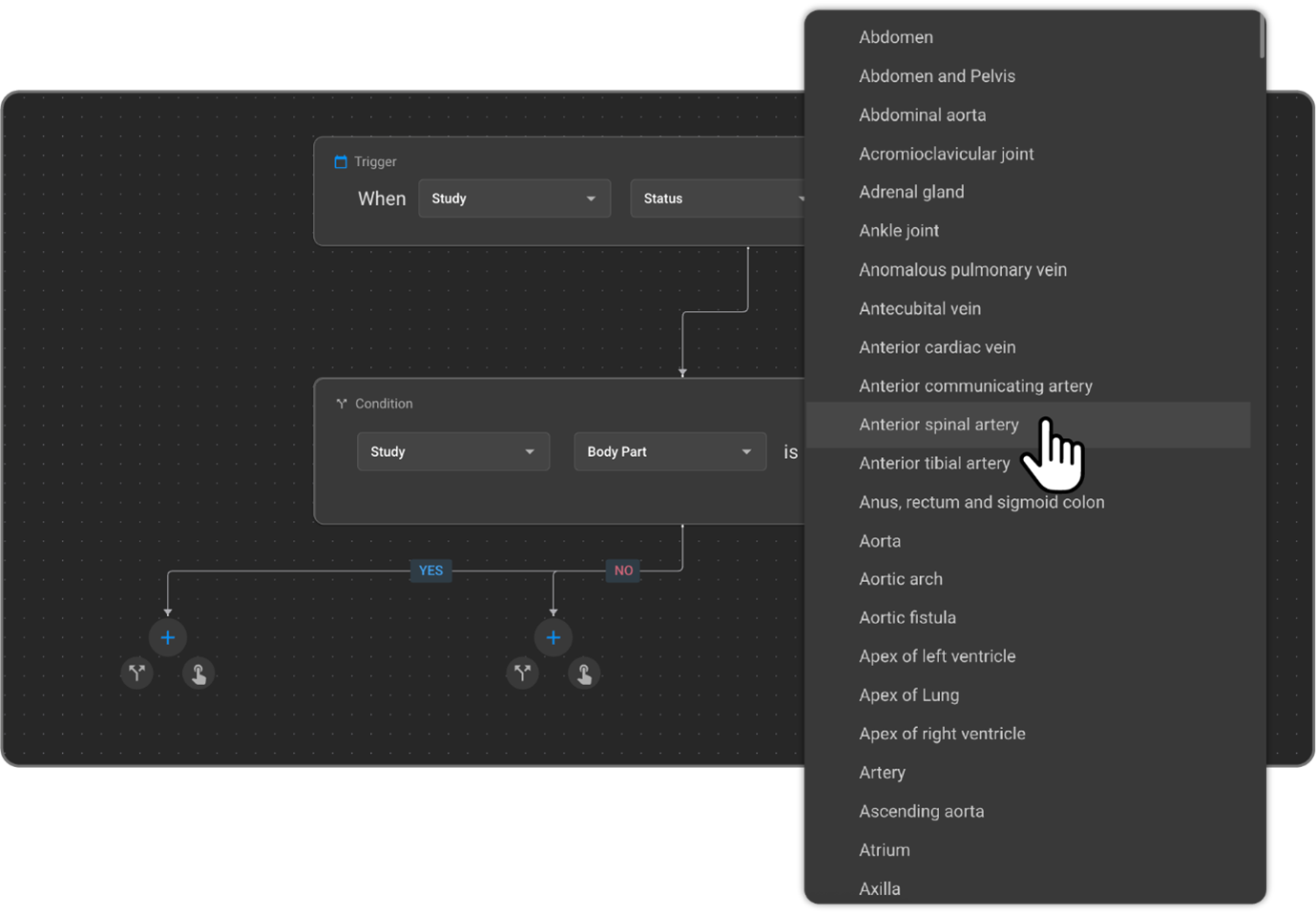1316x914 pixels.
Task: Choose Abdomen and Pelvis option
Action: (936, 76)
